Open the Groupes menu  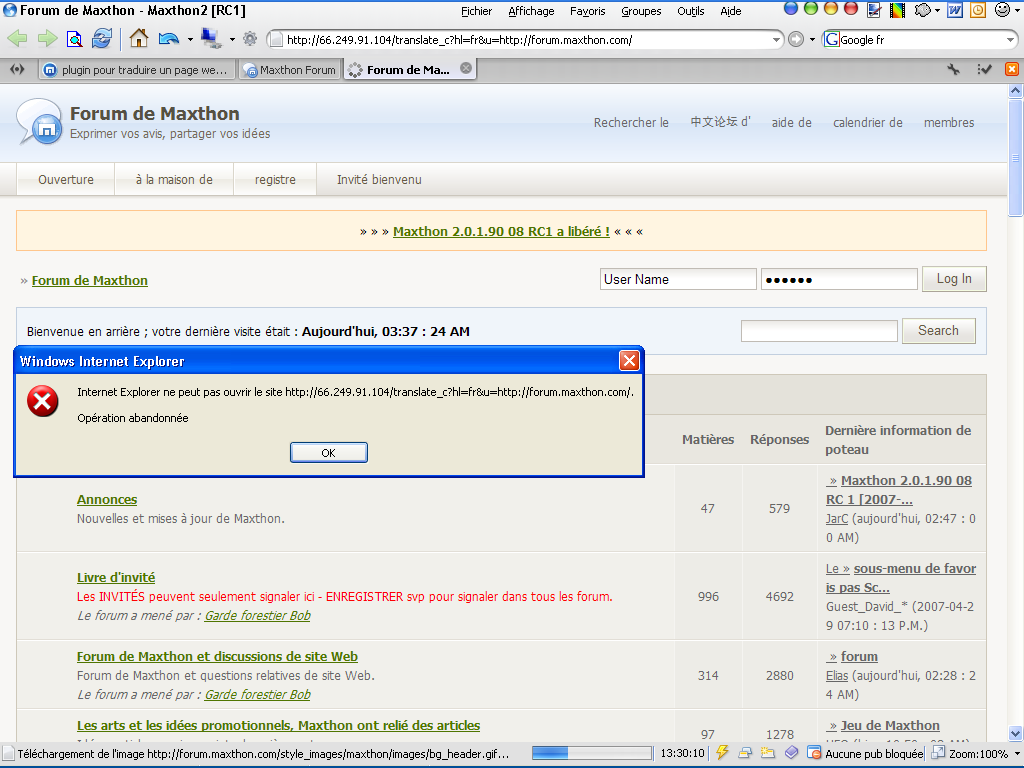pyautogui.click(x=641, y=11)
